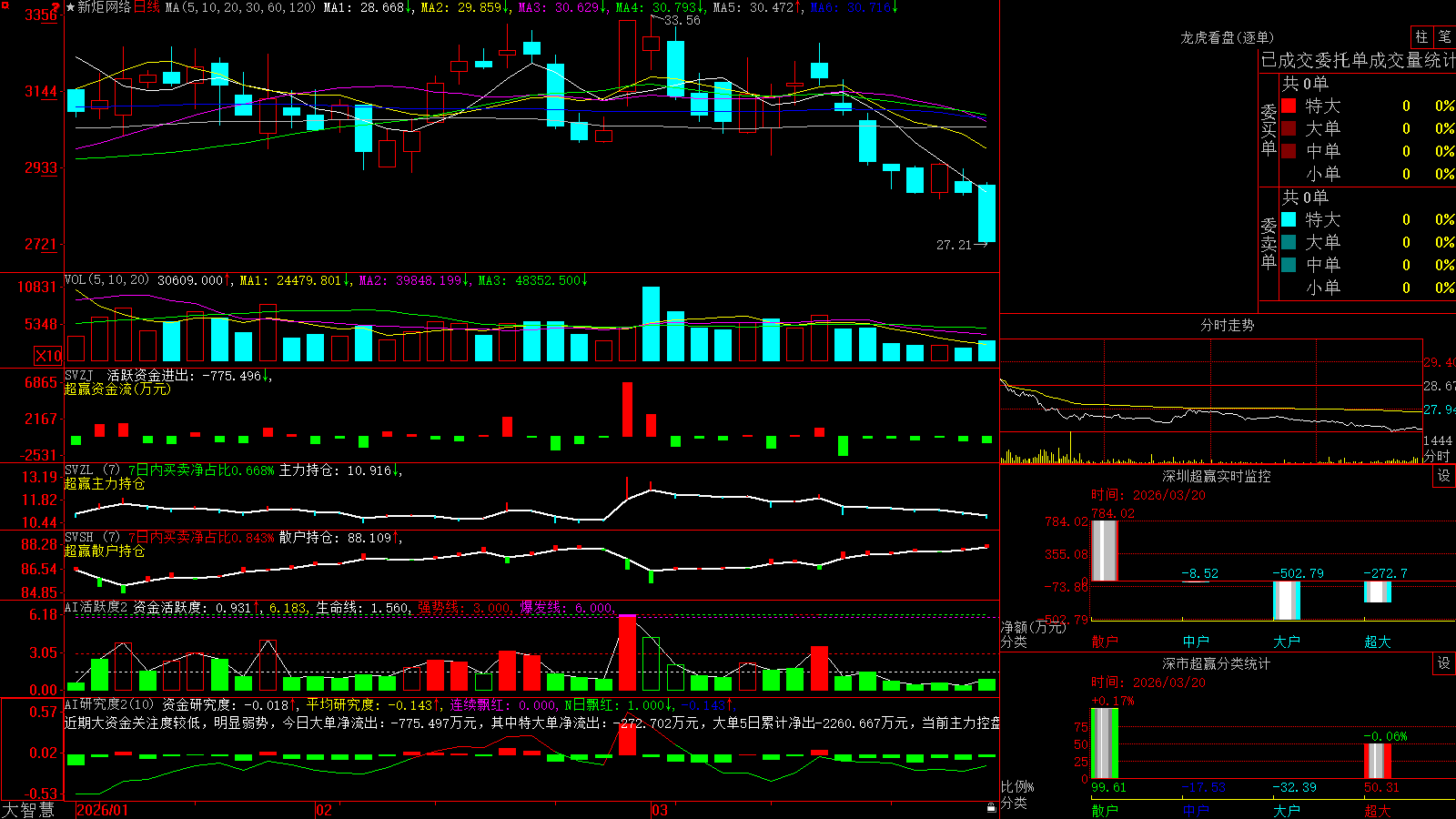Viewport: 1456px width, 819px height.
Task: Click the 03 month marker on the timeline
Action: coord(660,810)
